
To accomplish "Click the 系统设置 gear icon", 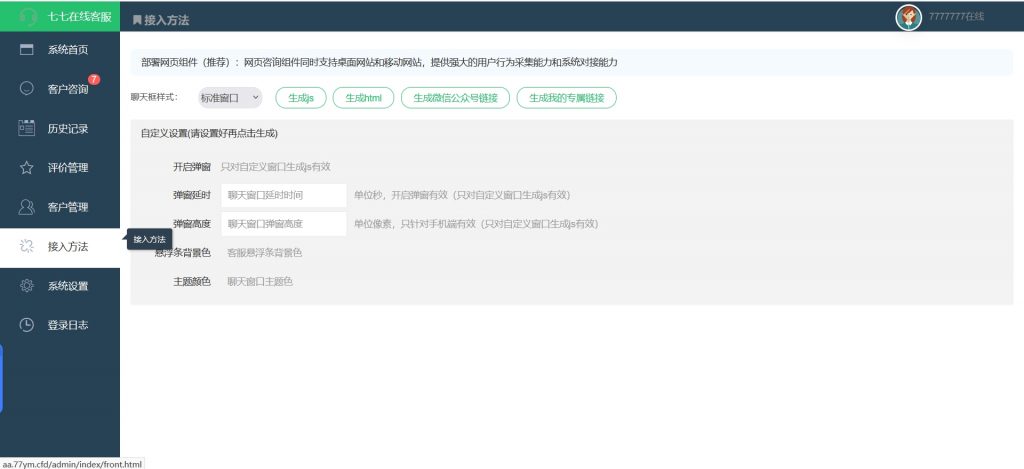I will (27, 285).
